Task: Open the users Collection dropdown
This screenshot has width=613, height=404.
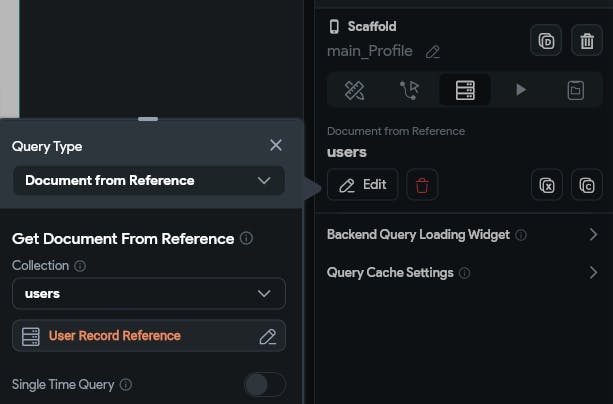Action: tap(149, 294)
